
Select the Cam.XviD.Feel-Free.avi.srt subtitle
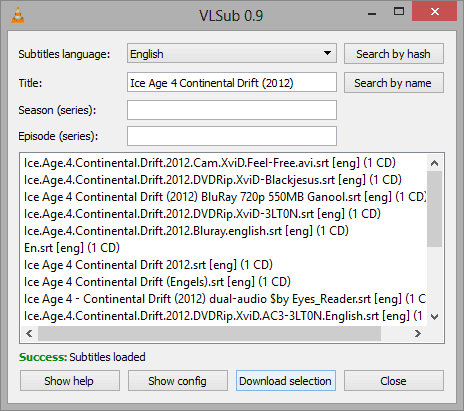[210, 163]
